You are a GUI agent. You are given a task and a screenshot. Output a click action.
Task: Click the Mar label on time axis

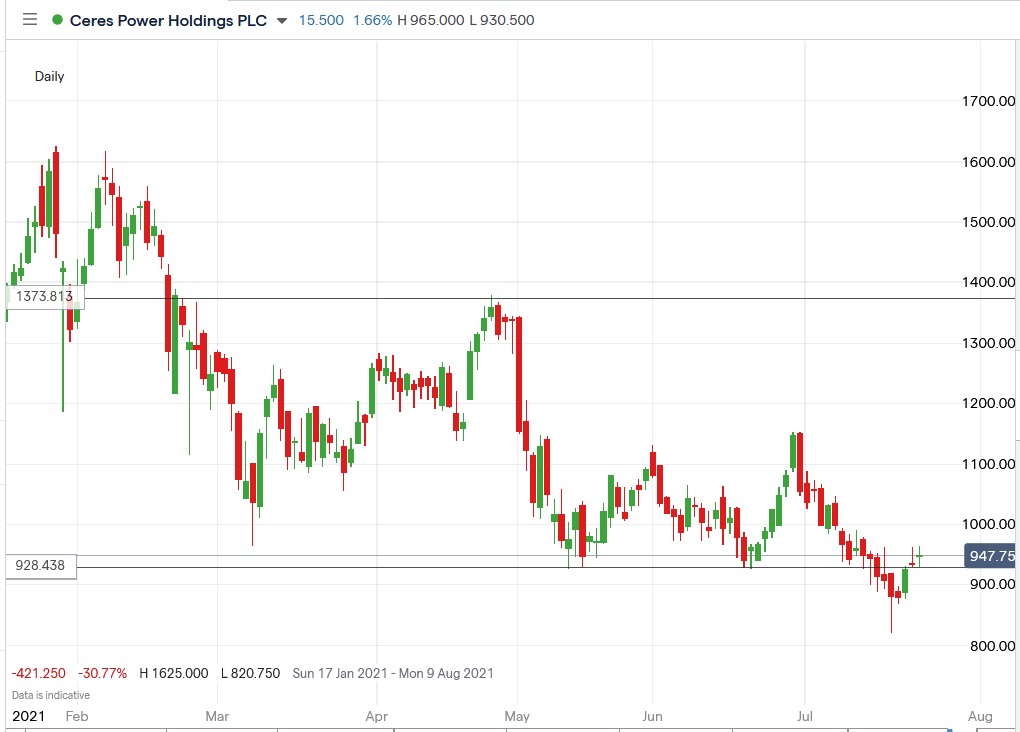point(217,716)
